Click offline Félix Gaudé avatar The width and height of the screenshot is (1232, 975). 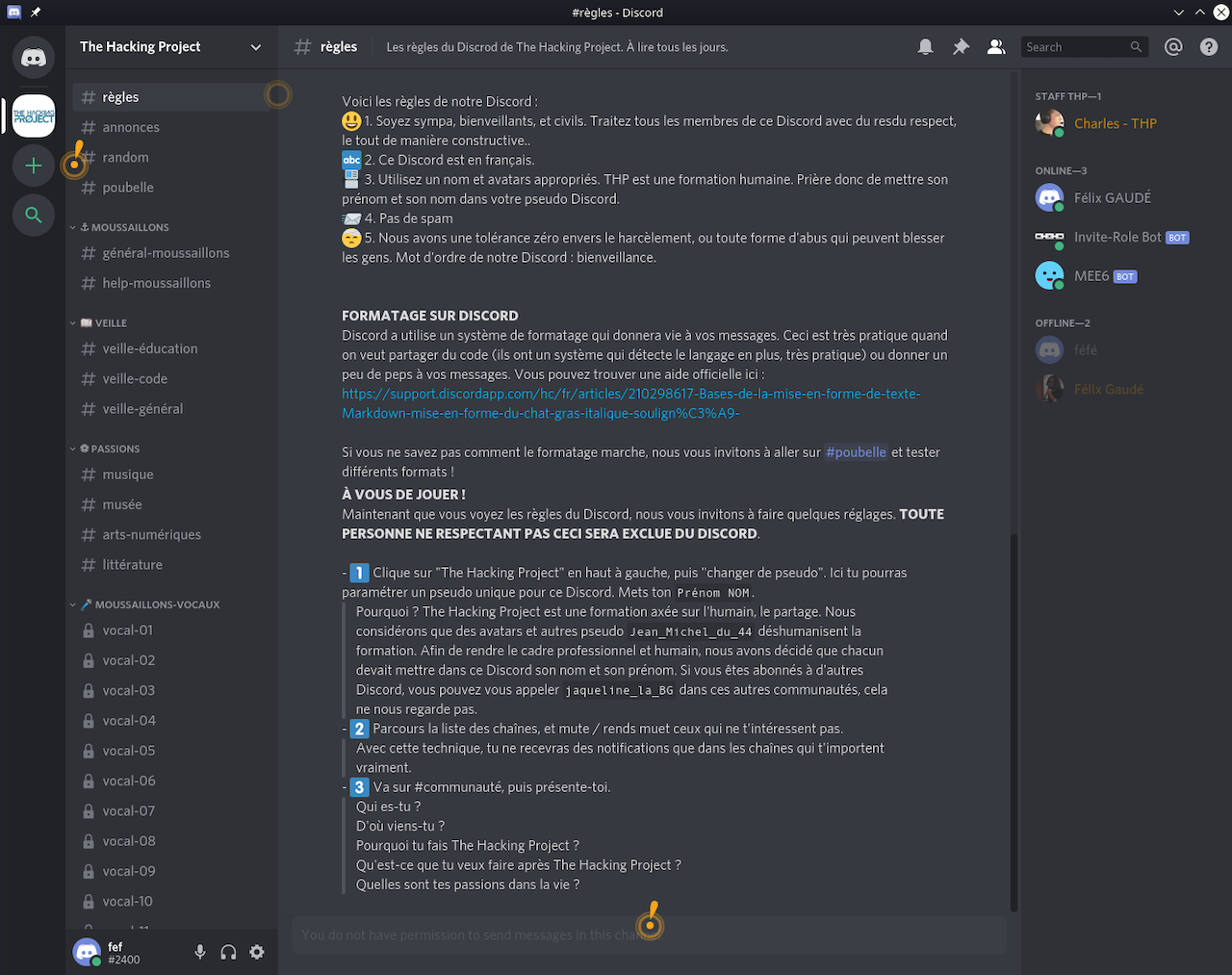(1049, 390)
